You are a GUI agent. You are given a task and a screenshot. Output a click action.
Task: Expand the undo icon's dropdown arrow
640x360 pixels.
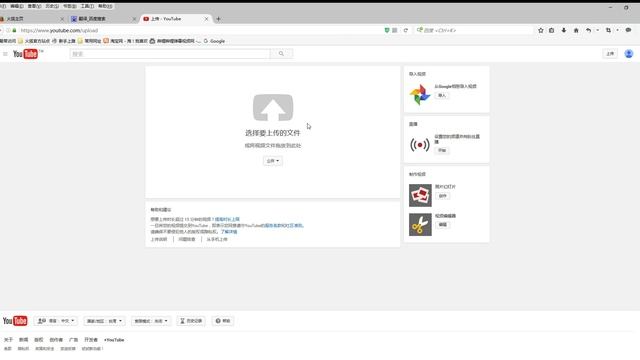[598, 30]
